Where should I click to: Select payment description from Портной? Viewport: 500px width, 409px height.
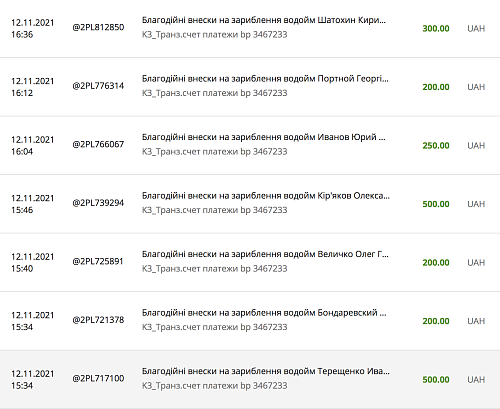coord(265,79)
